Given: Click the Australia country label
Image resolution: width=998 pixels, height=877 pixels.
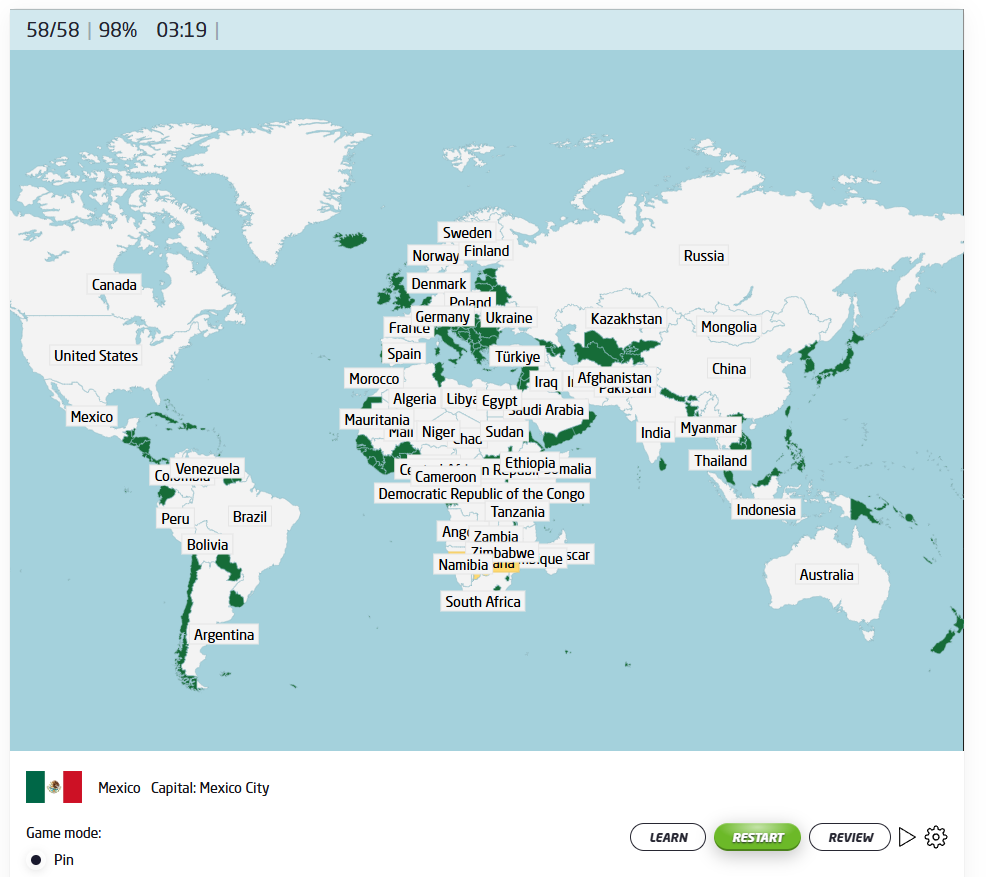Looking at the screenshot, I should point(826,575).
